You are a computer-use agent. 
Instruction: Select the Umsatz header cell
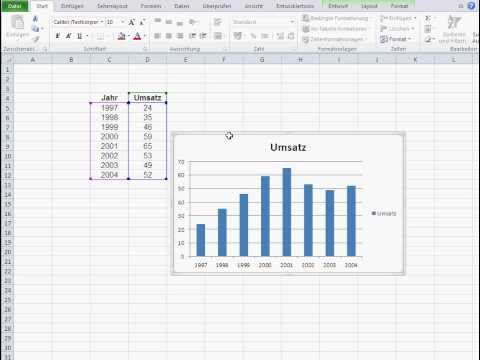[147, 98]
